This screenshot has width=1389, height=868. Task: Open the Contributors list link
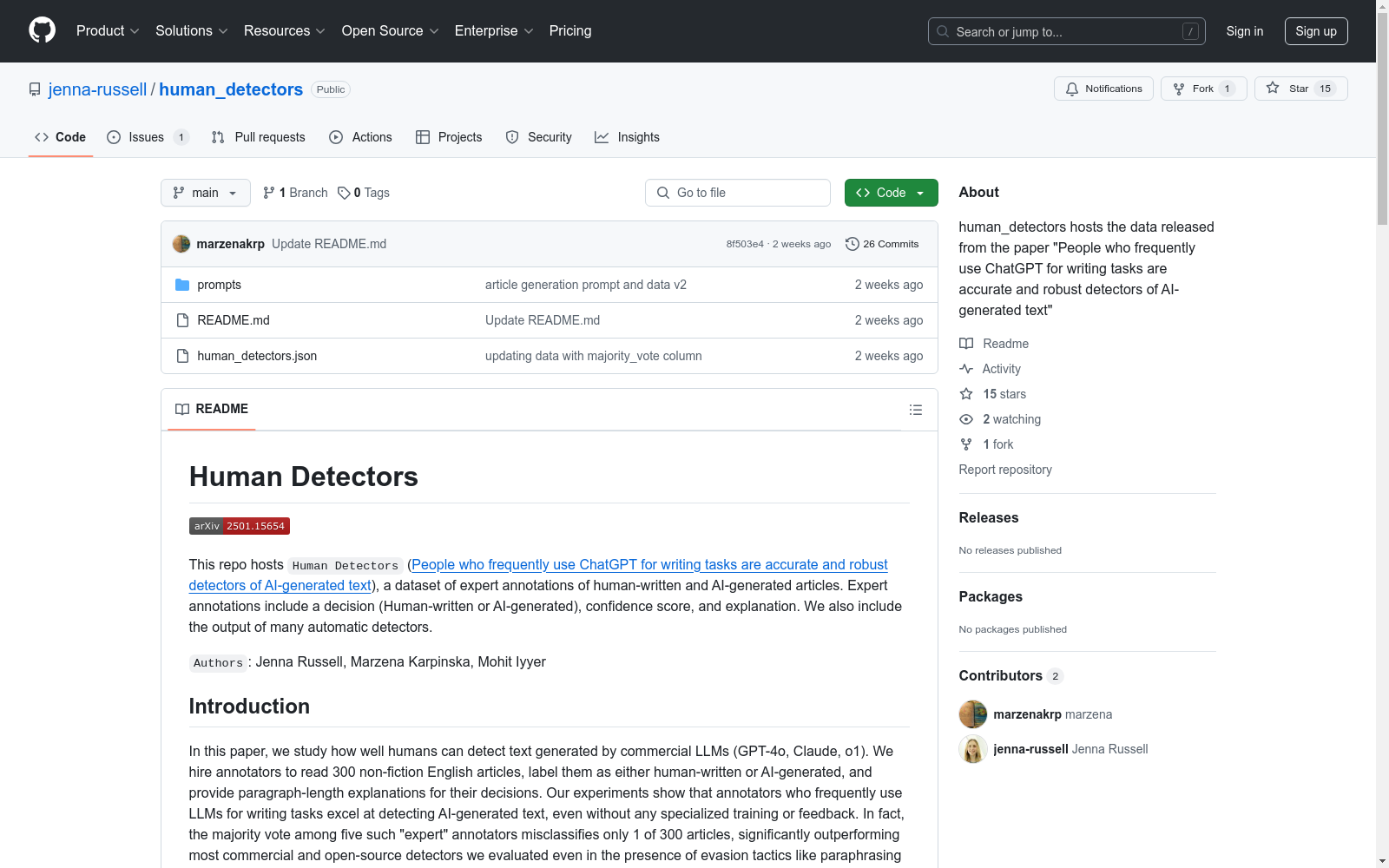click(1010, 675)
